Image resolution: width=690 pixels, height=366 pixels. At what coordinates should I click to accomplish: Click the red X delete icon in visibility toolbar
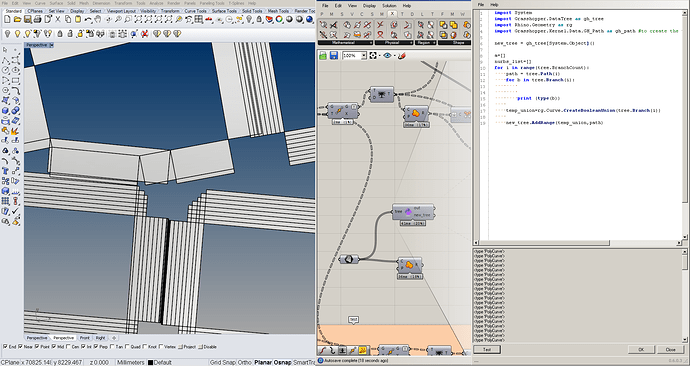point(144,34)
